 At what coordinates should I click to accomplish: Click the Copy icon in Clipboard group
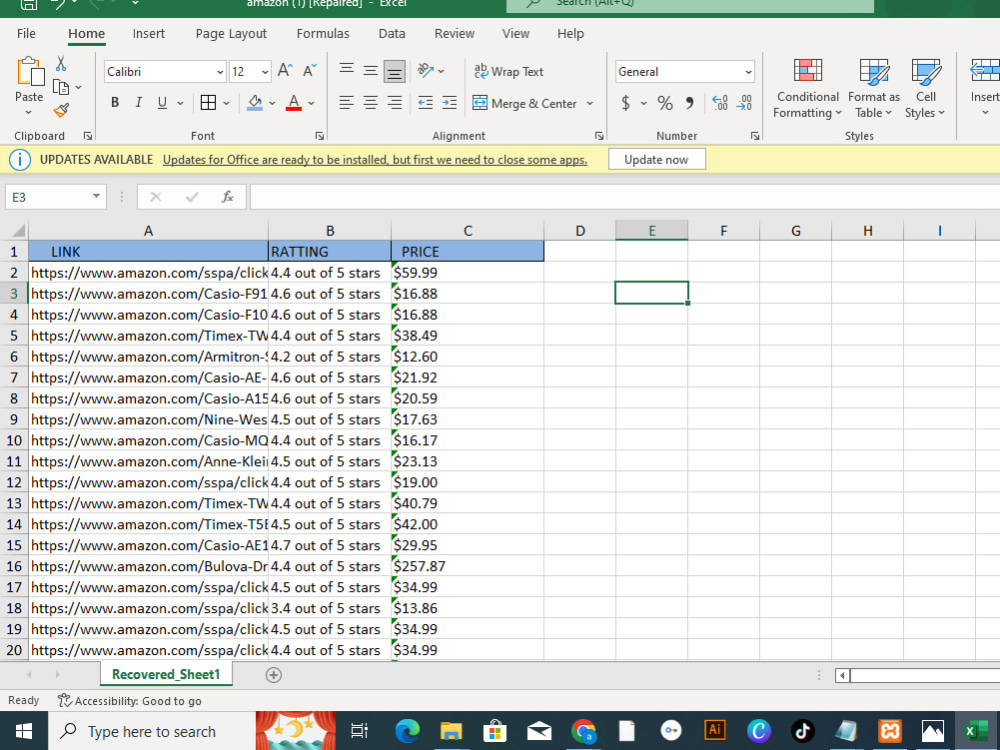(61, 87)
